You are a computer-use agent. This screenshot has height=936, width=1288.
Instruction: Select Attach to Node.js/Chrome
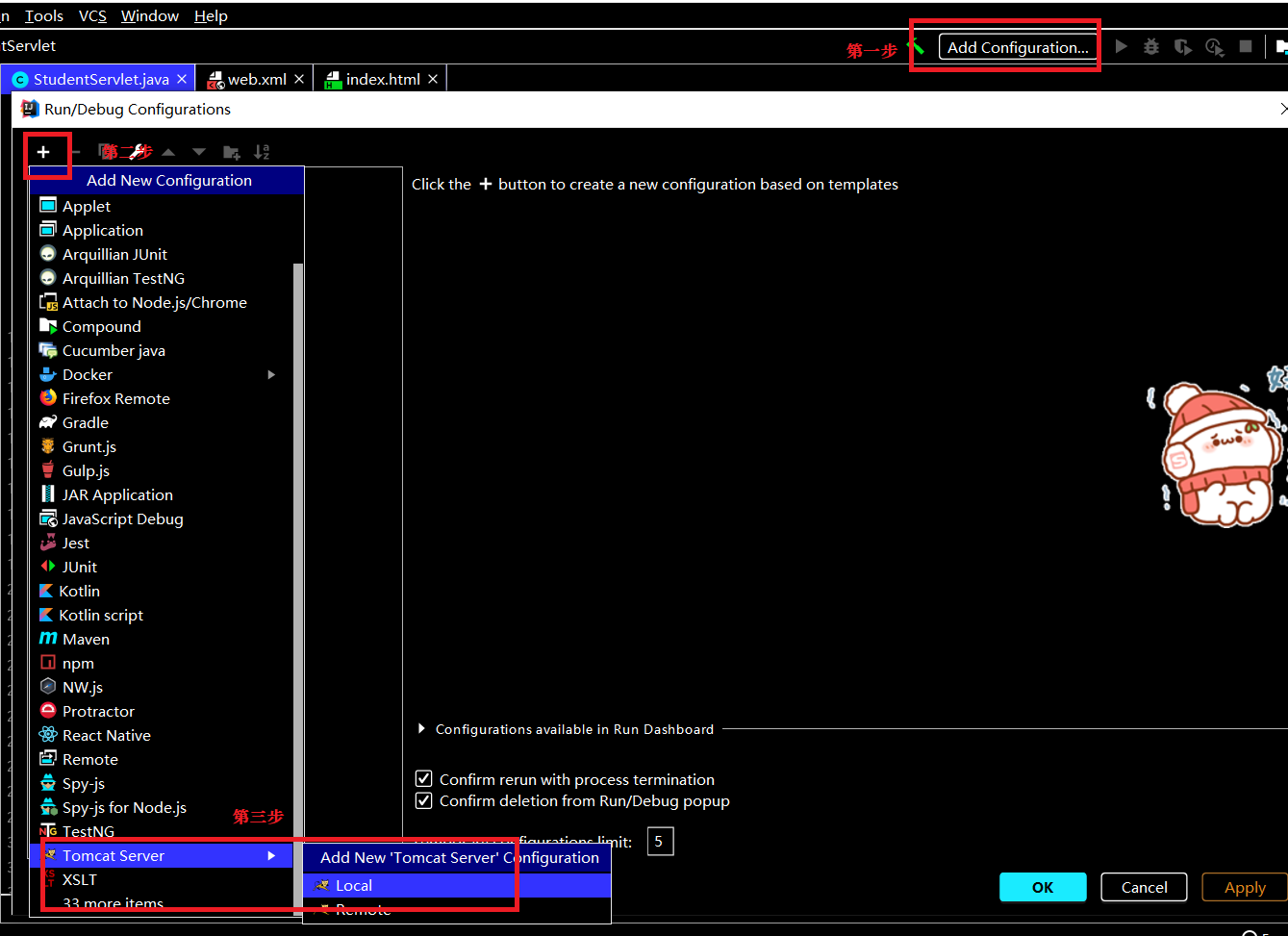coord(162,302)
